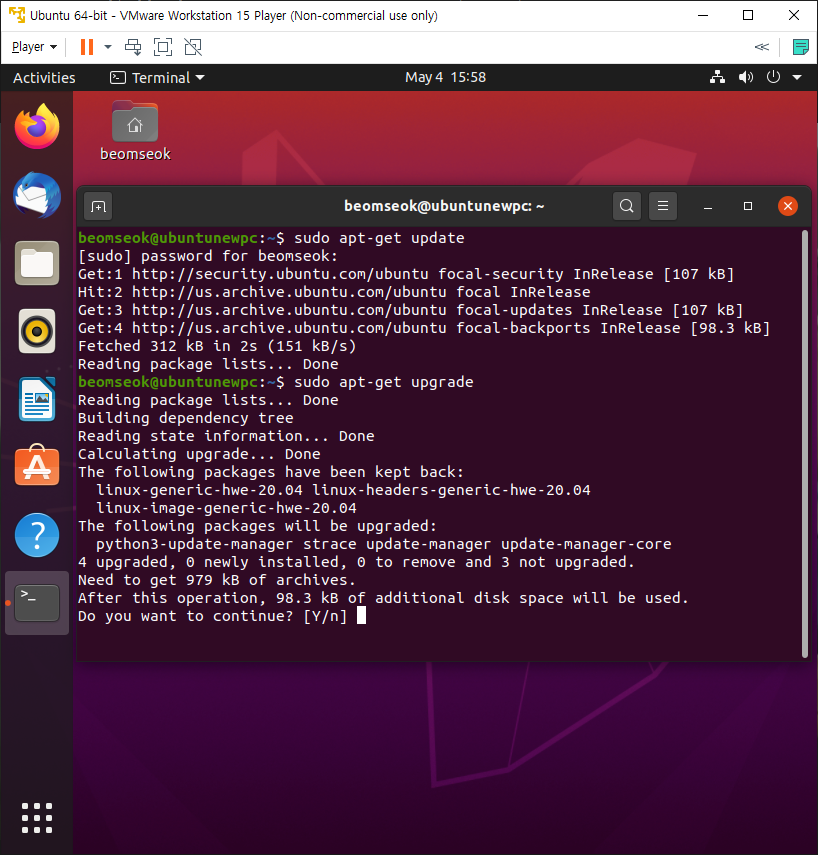Show Applications grid at dock bottom
818x855 pixels.
pos(37,818)
